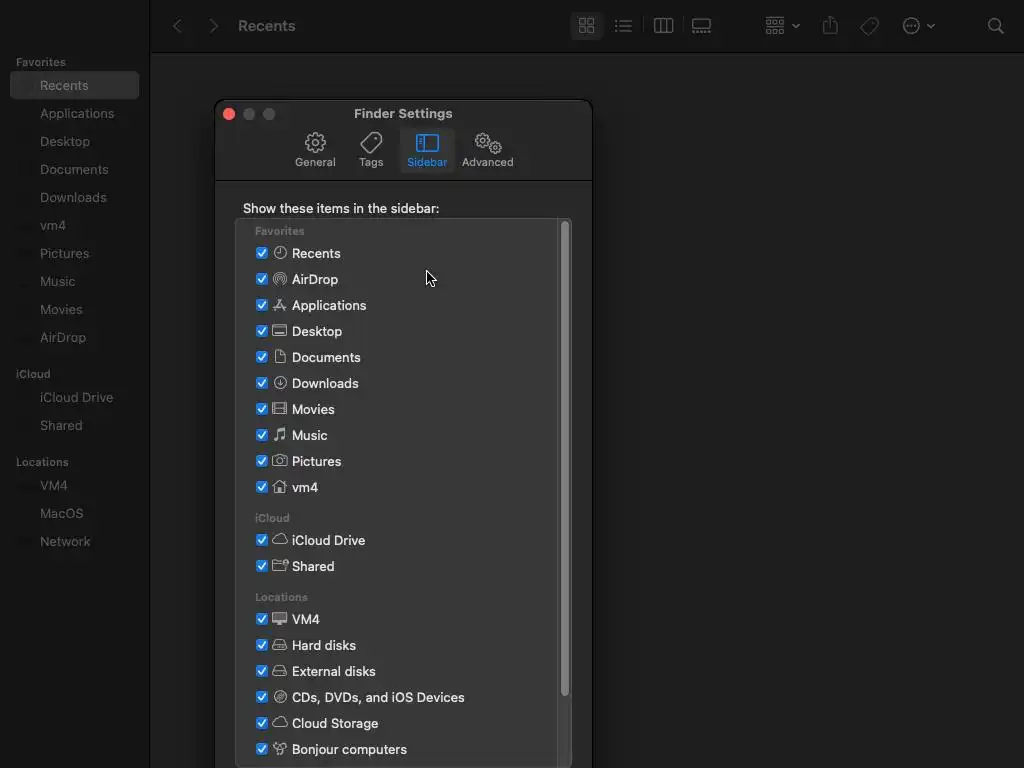Image resolution: width=1024 pixels, height=768 pixels.
Task: Go forward with the right chevron
Action: click(213, 26)
